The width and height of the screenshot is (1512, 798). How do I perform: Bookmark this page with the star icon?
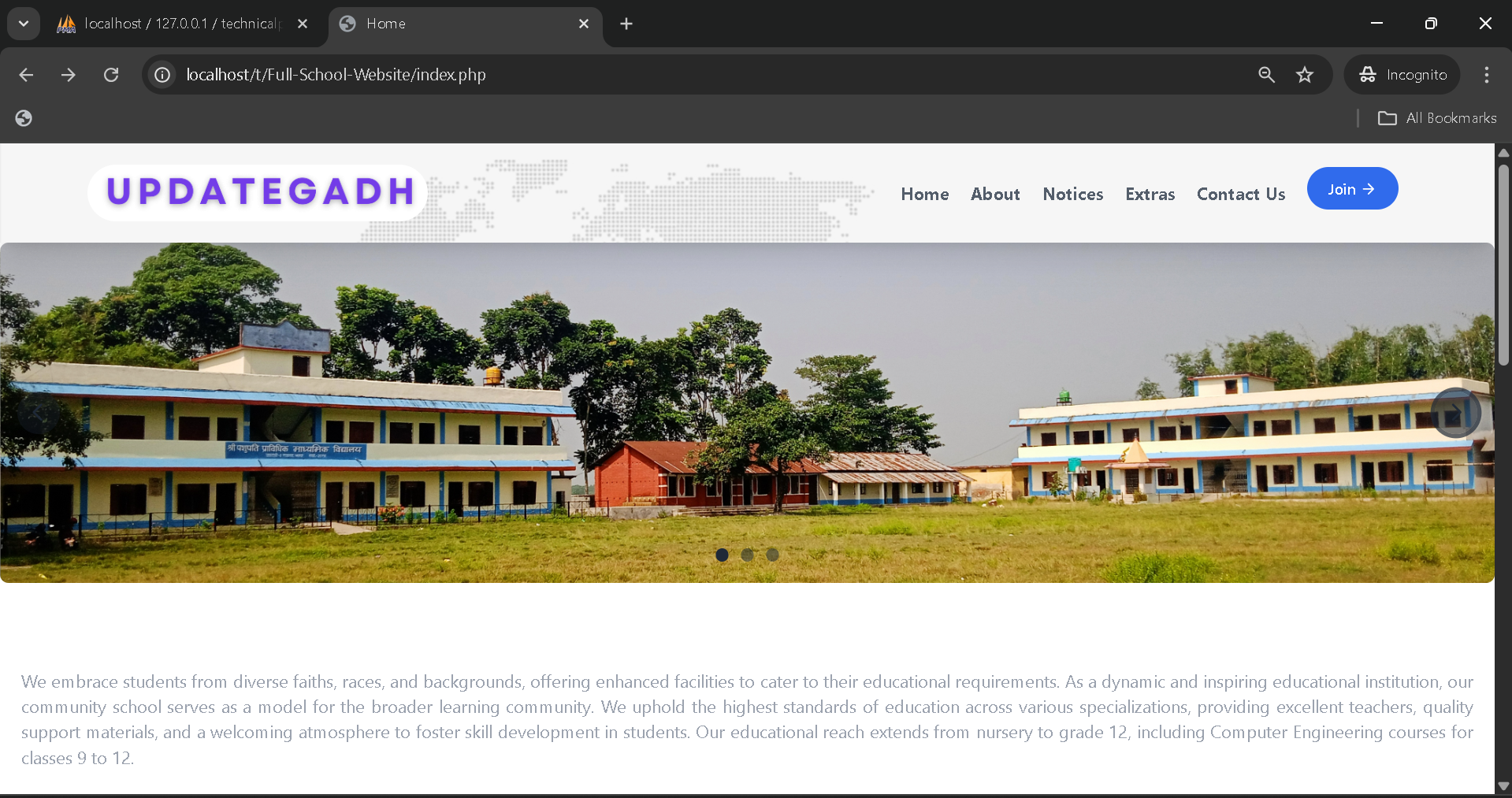1305,75
